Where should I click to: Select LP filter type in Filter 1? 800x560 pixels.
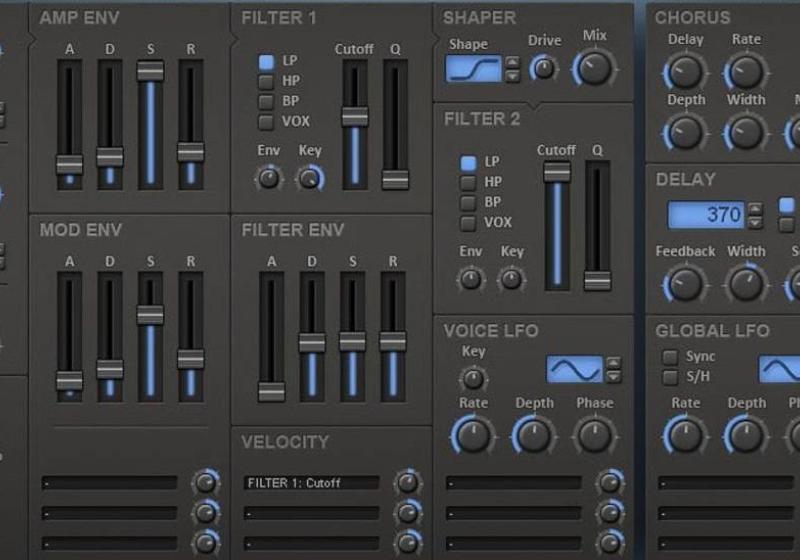[266, 62]
